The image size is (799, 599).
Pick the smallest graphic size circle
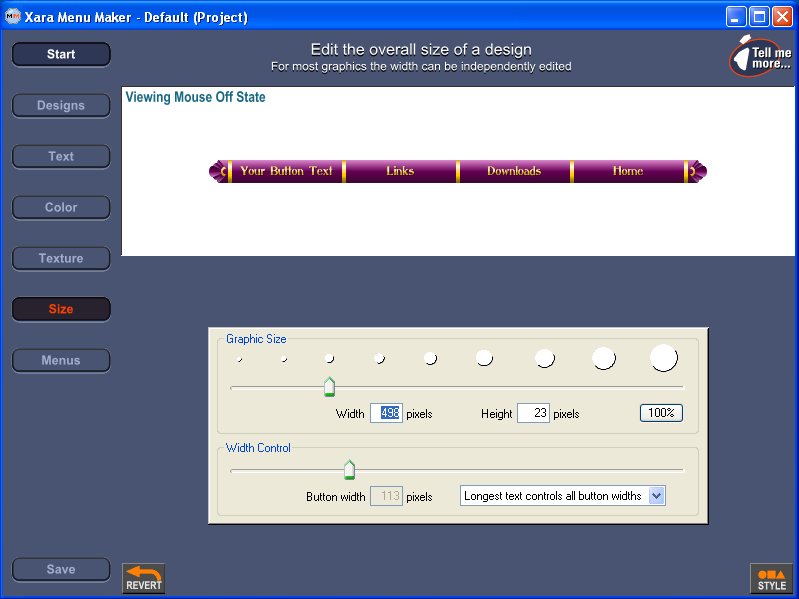pyautogui.click(x=239, y=360)
